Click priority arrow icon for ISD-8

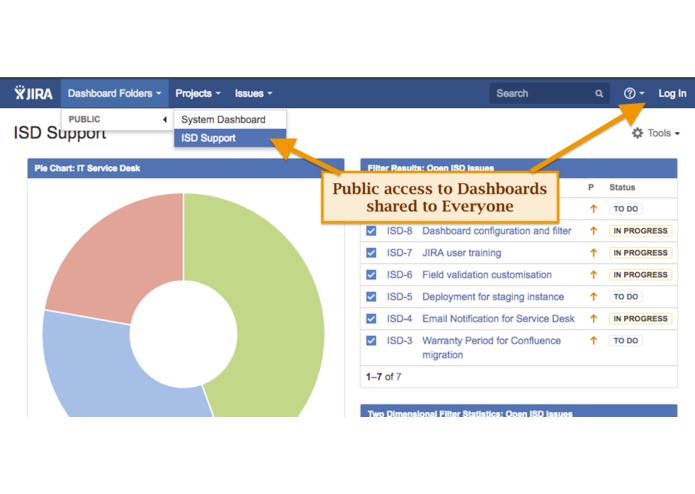593,231
